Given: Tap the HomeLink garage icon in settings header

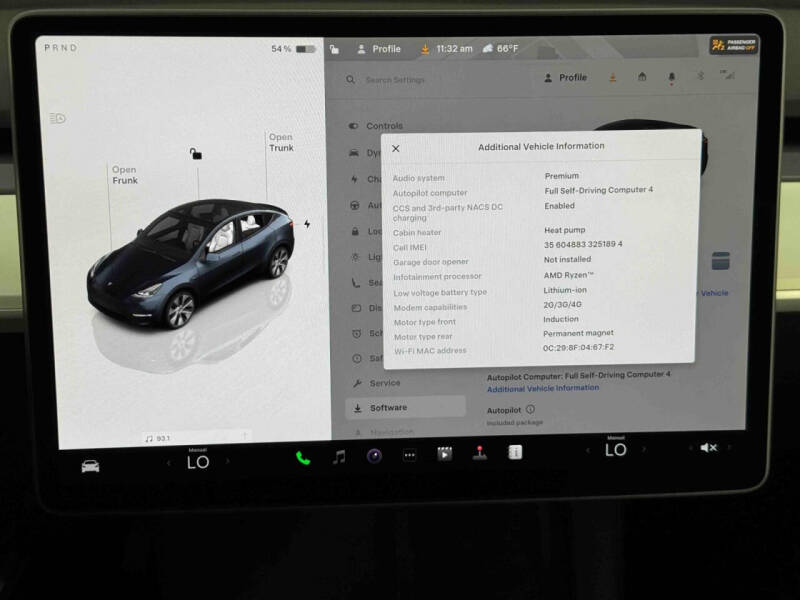Looking at the screenshot, I should (x=642, y=77).
